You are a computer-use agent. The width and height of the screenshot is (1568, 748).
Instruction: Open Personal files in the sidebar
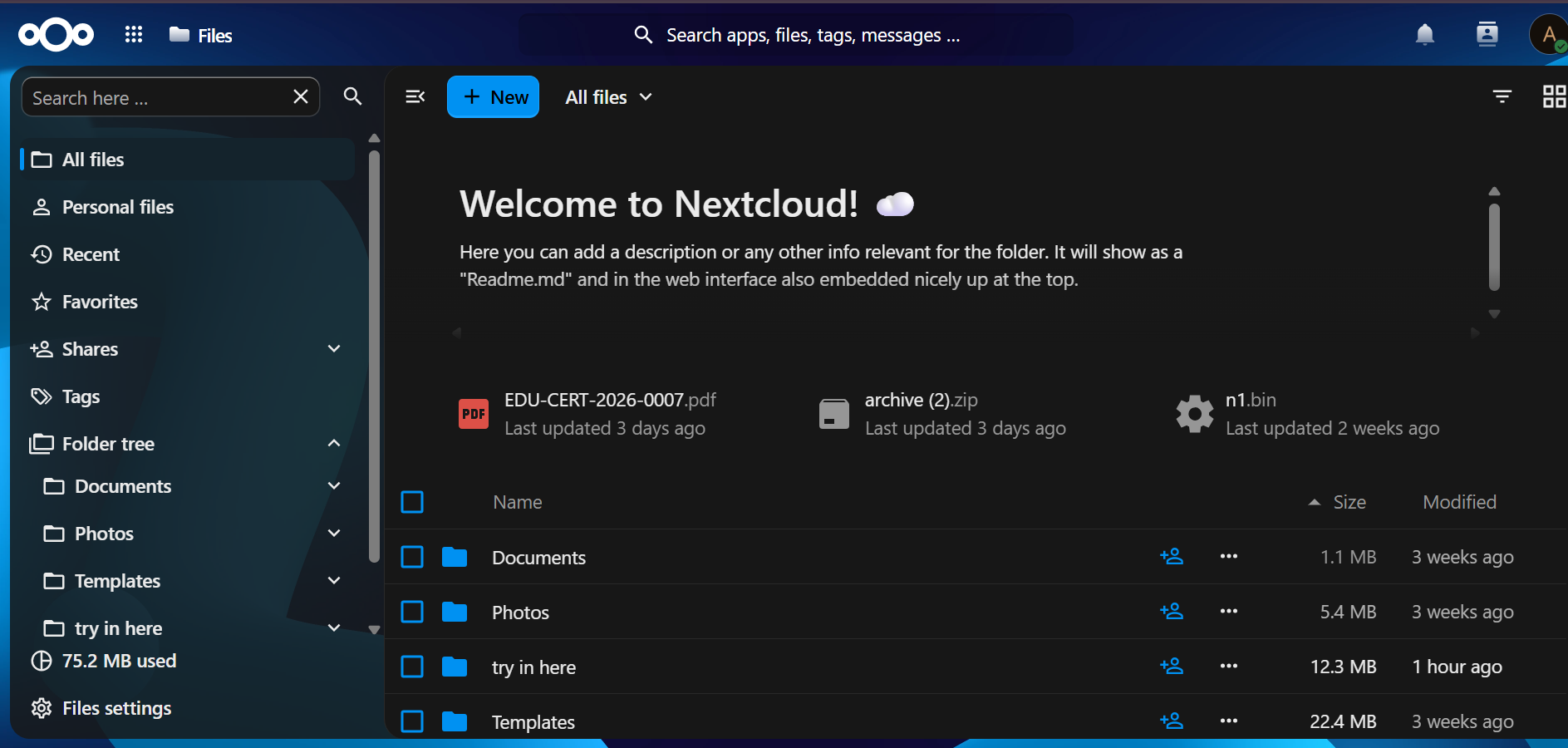187,207
